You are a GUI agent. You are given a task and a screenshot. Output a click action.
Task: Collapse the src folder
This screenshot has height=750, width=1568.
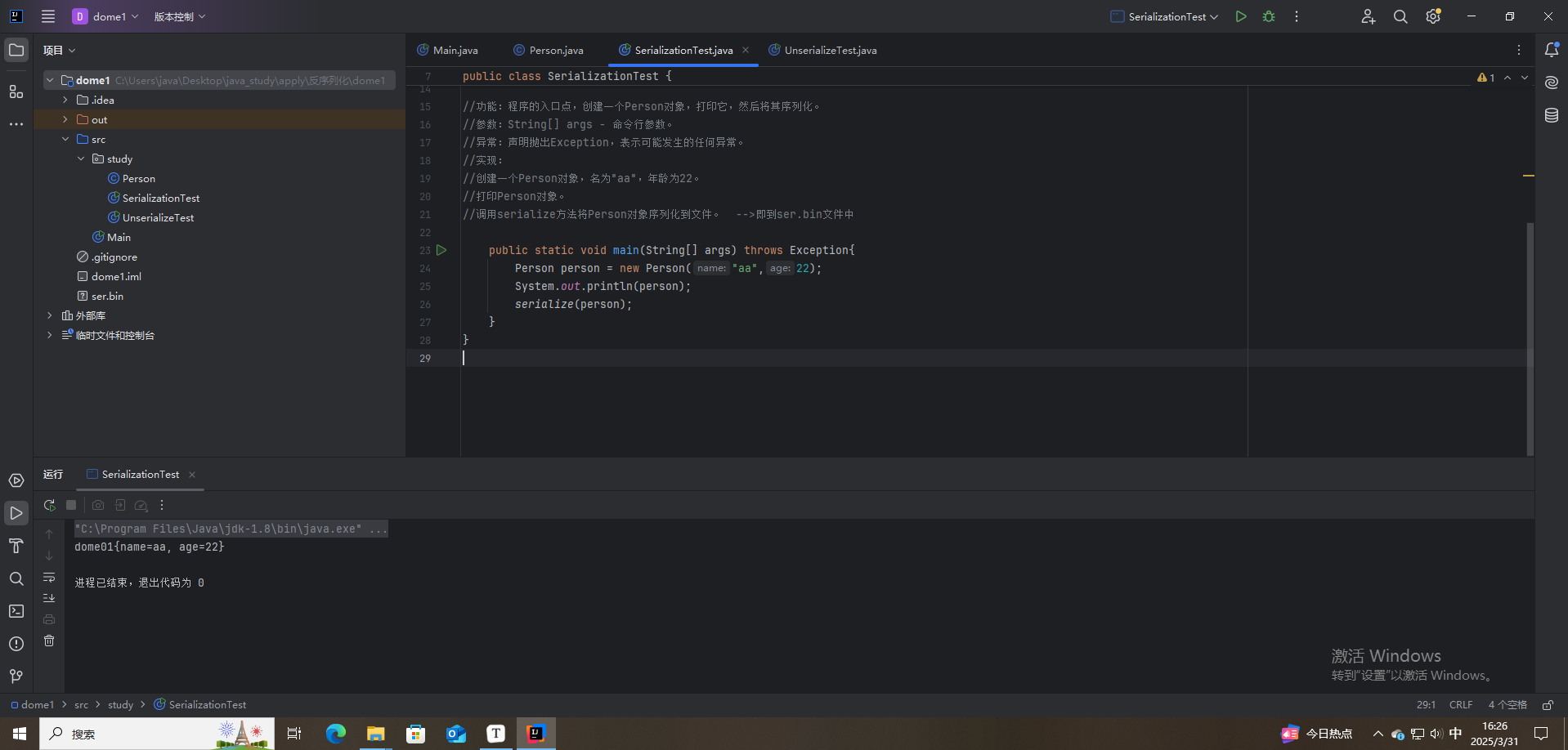[x=65, y=139]
